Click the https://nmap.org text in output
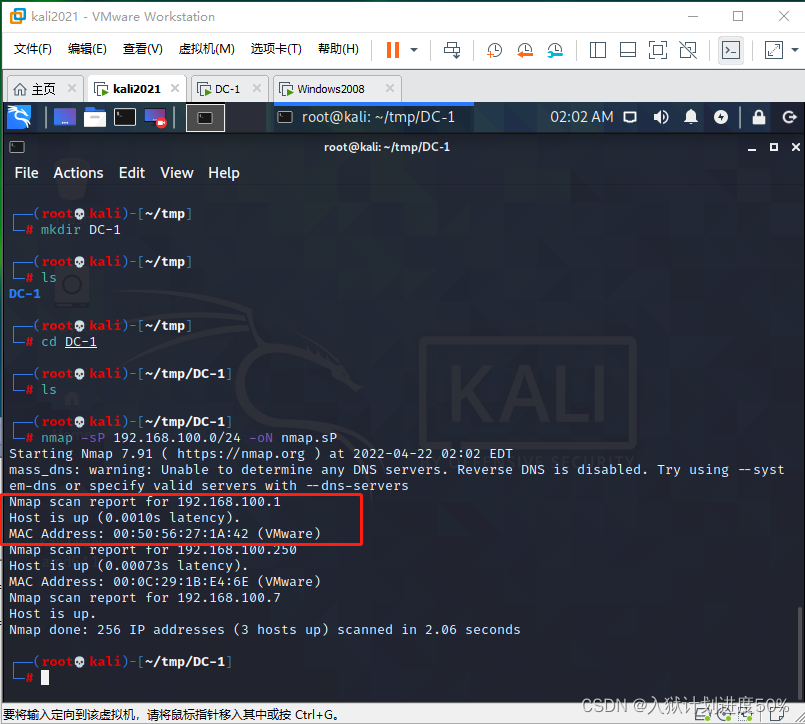This screenshot has height=724, width=805. click(241, 454)
